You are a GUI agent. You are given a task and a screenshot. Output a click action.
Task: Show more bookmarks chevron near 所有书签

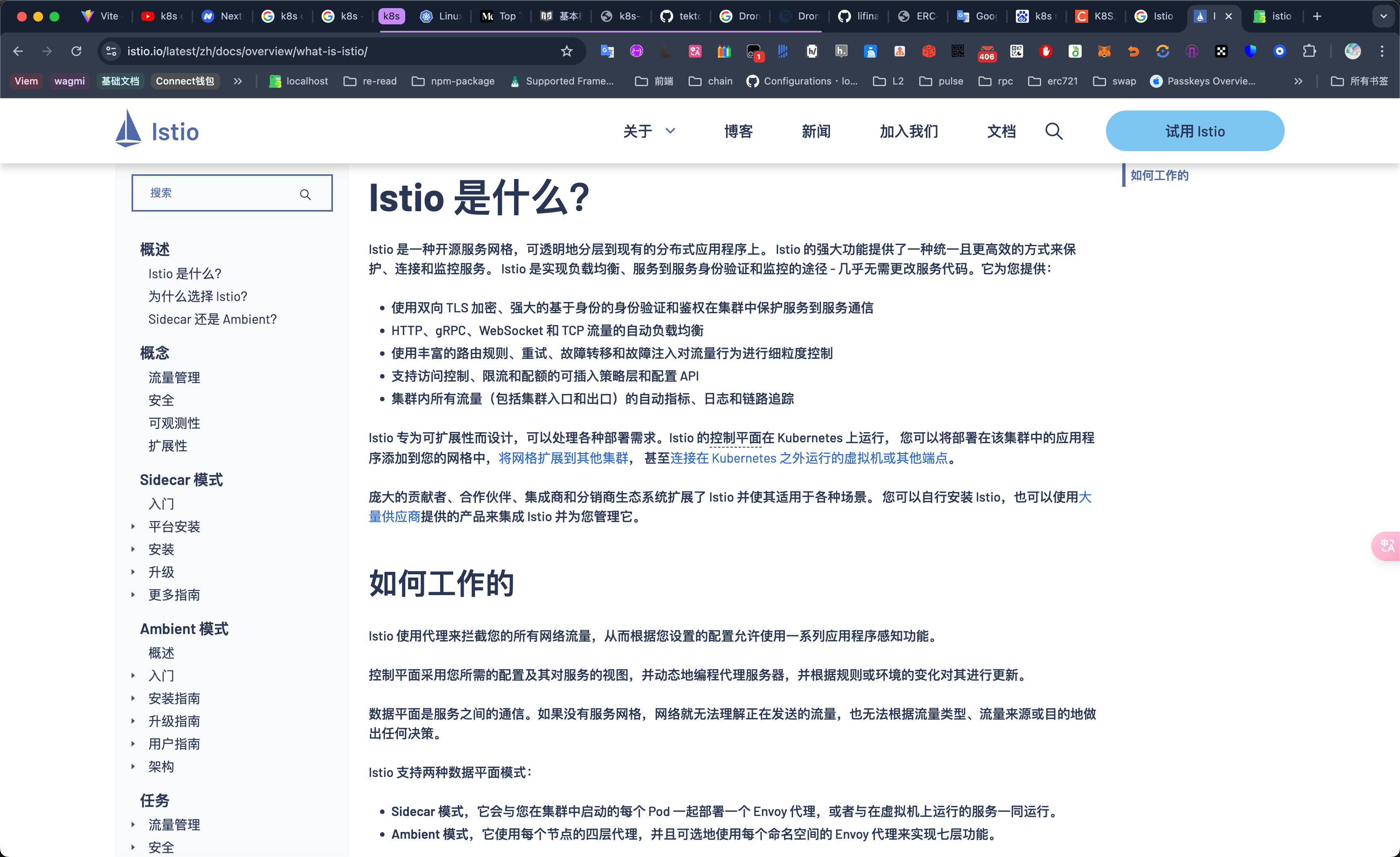pos(1298,81)
